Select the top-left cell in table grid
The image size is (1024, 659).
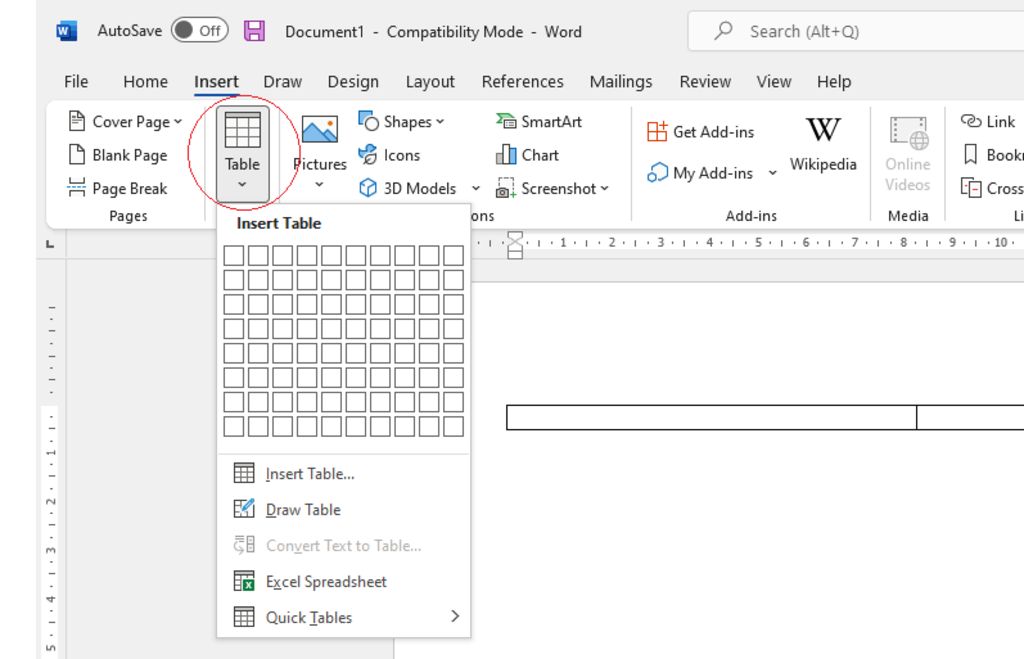[x=234, y=256]
